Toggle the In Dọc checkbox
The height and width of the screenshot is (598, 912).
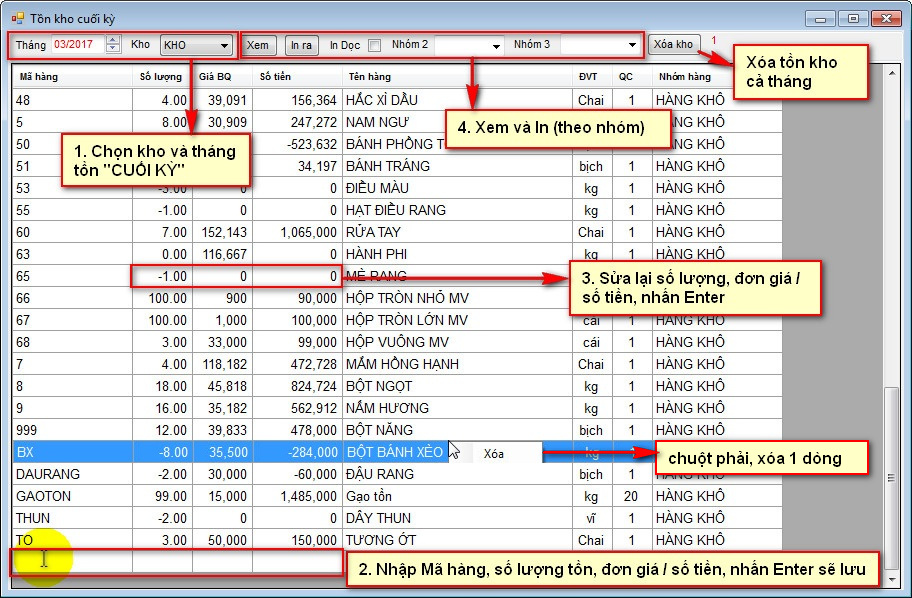(x=375, y=45)
